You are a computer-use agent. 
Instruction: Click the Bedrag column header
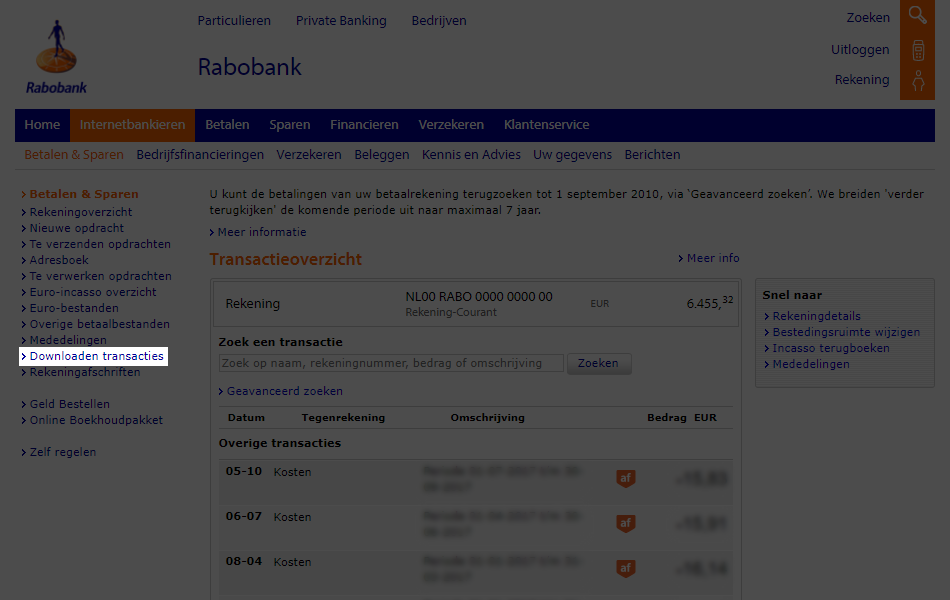pos(666,418)
